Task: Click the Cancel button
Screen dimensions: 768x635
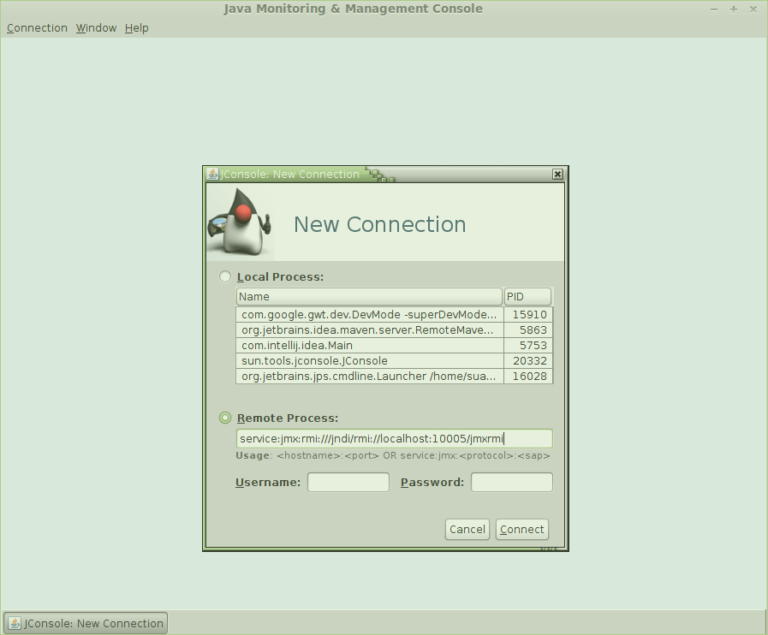Action: pyautogui.click(x=467, y=530)
